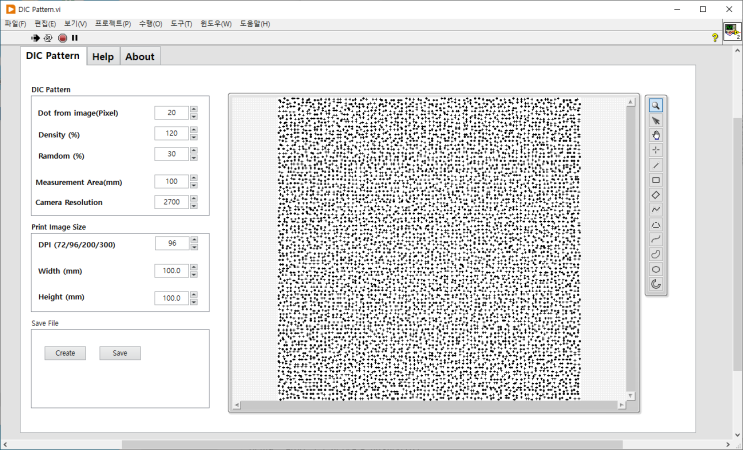
Task: Open the 프로젝트(P) menu
Action: pos(113,24)
